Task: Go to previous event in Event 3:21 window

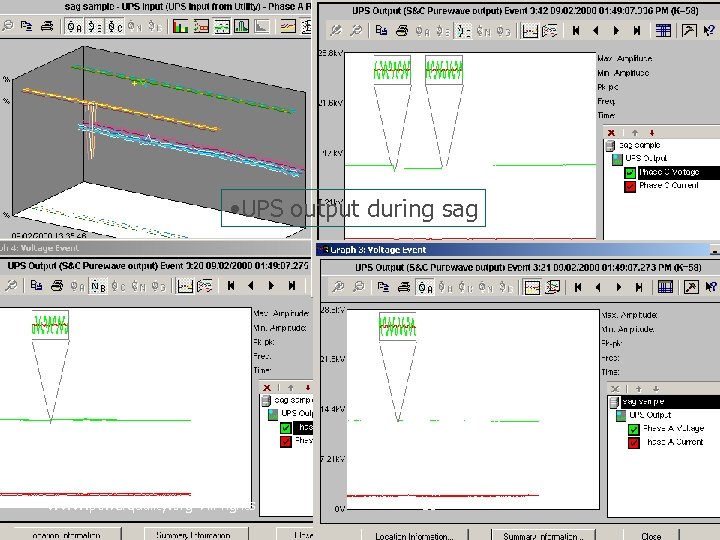Action: (x=598, y=287)
